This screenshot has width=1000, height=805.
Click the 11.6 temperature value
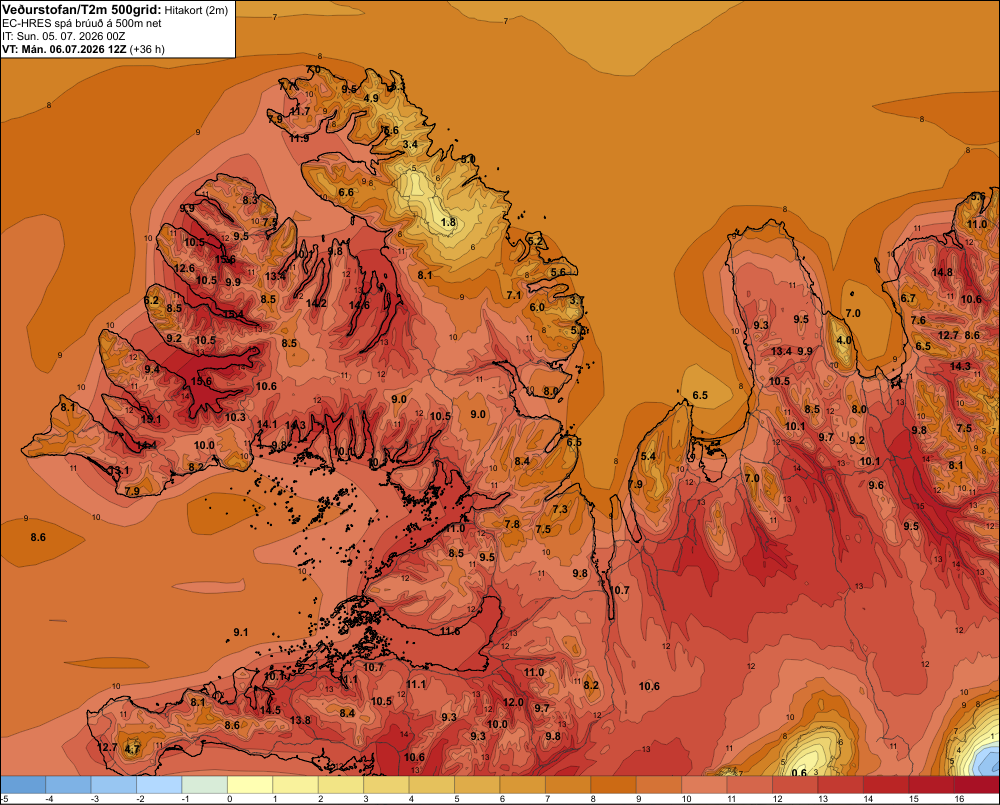coord(450,631)
